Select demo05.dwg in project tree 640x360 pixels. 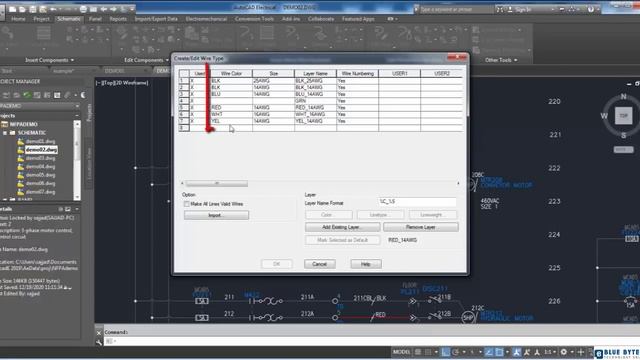coord(40,175)
